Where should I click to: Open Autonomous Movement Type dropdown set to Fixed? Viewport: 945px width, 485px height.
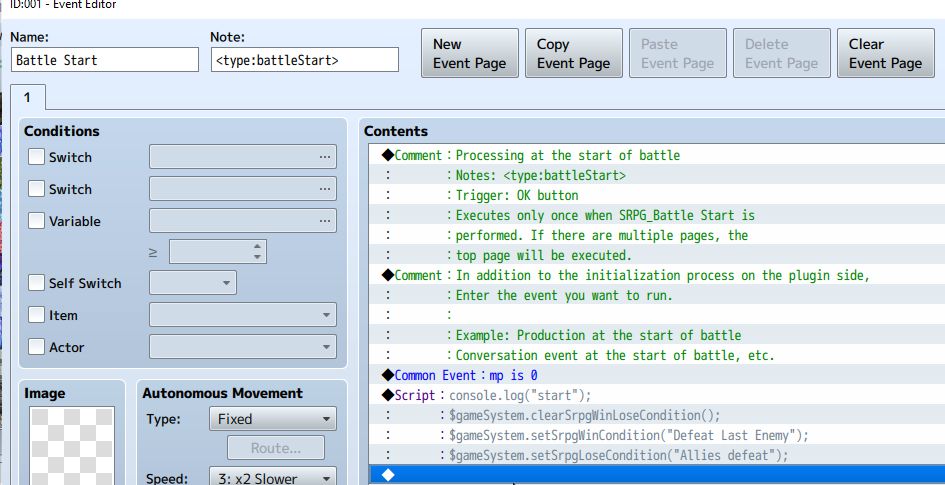[273, 419]
